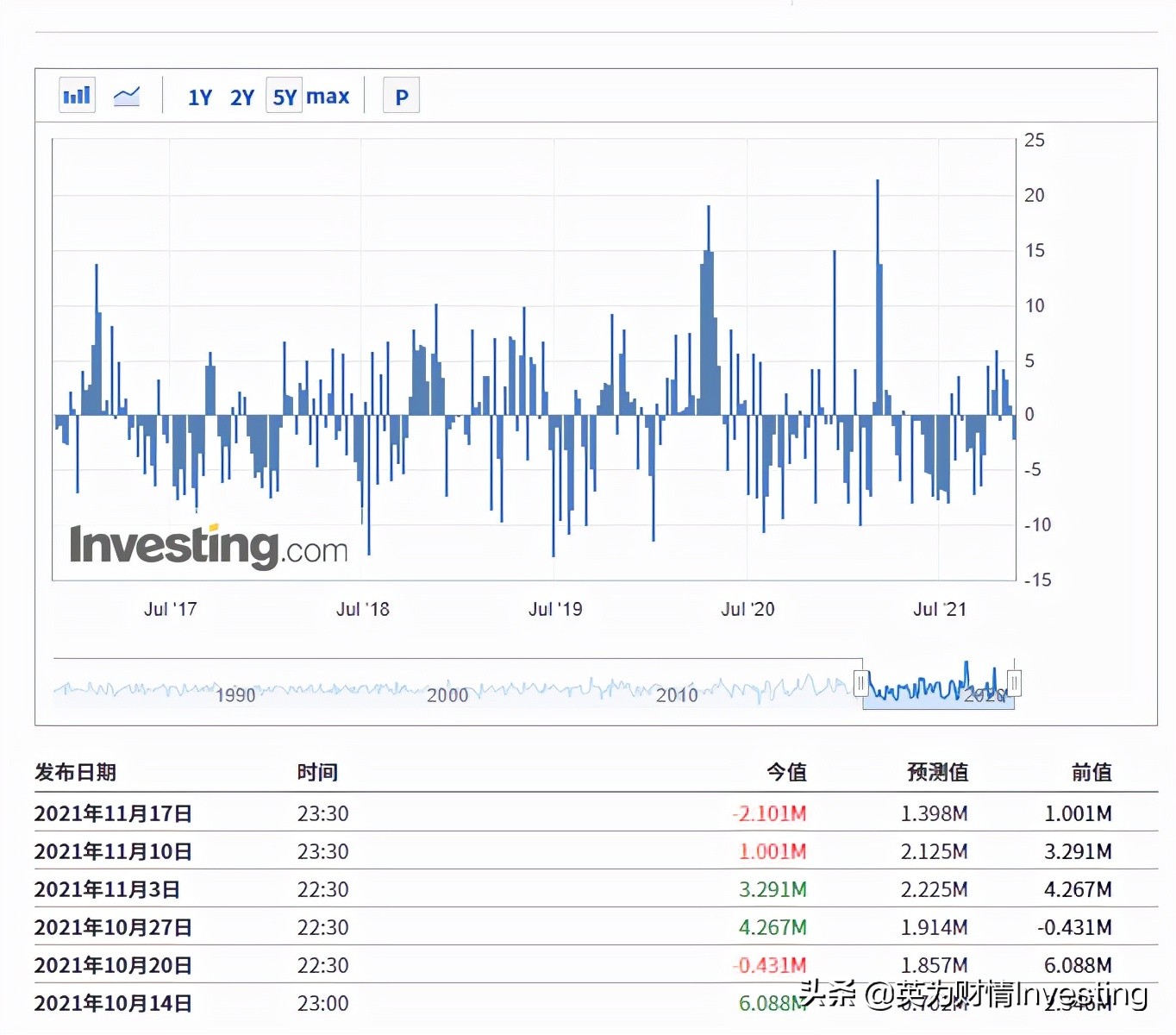Set chart range to 2Y

[x=242, y=97]
